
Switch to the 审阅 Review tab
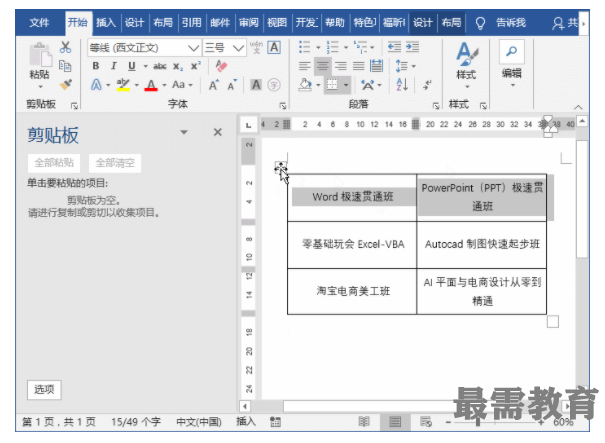248,23
